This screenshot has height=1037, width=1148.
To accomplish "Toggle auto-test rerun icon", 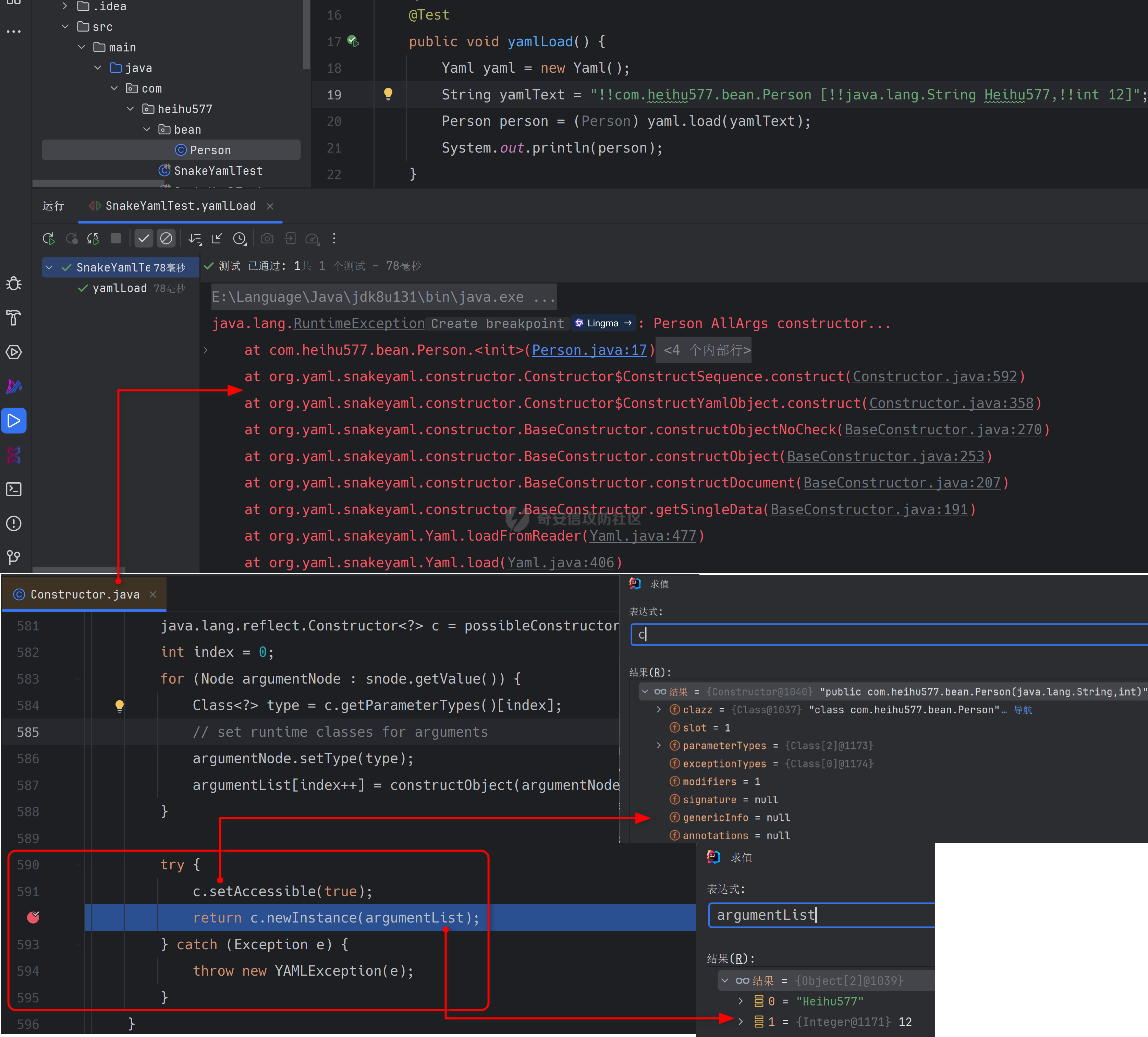I will 94,239.
